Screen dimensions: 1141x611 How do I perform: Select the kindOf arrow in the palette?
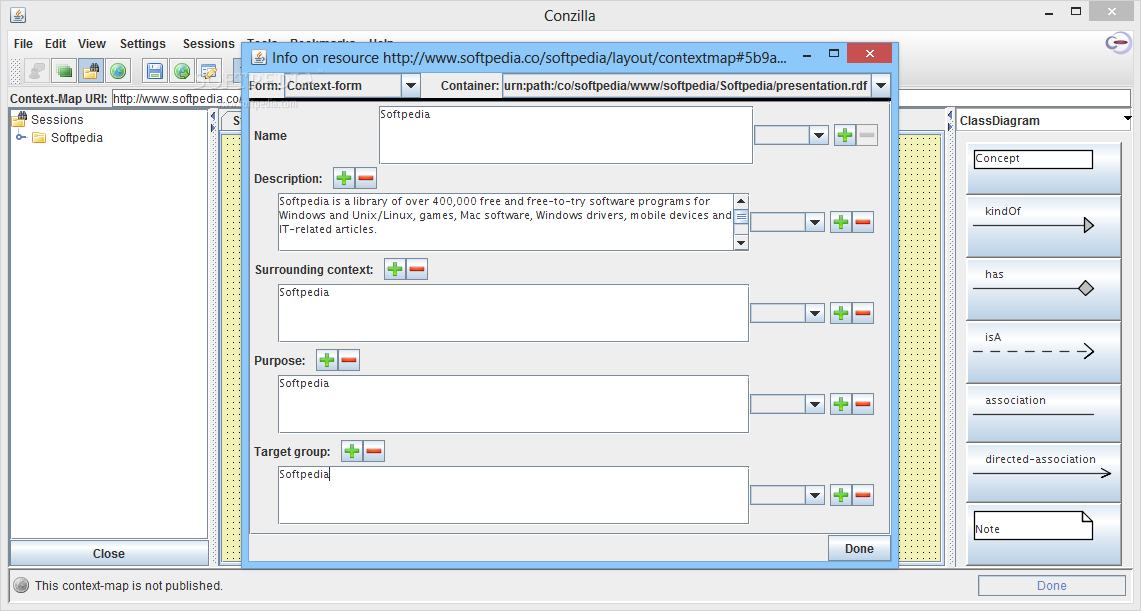[x=1043, y=226]
